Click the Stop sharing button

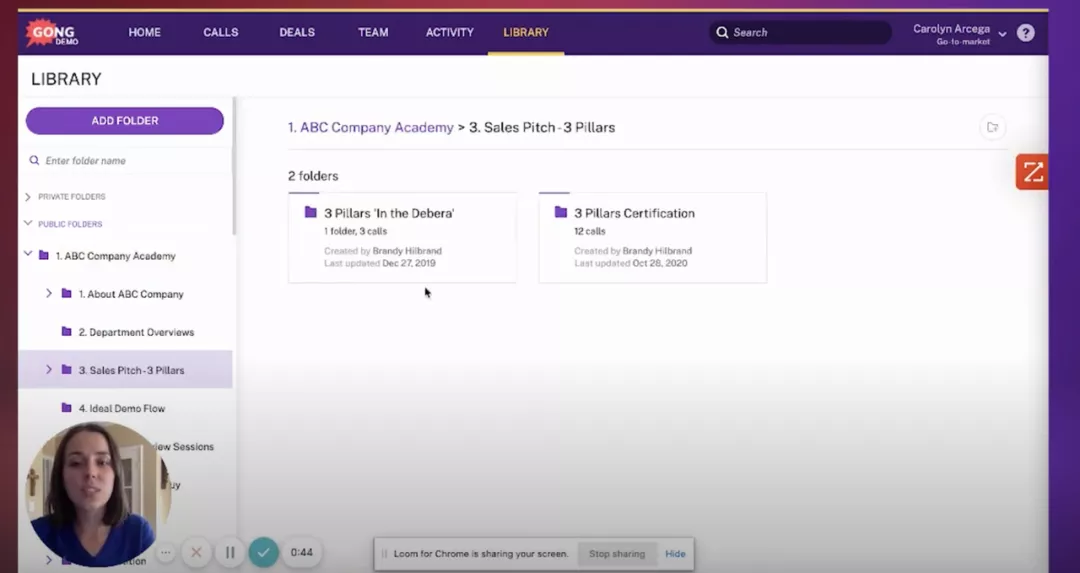click(617, 554)
